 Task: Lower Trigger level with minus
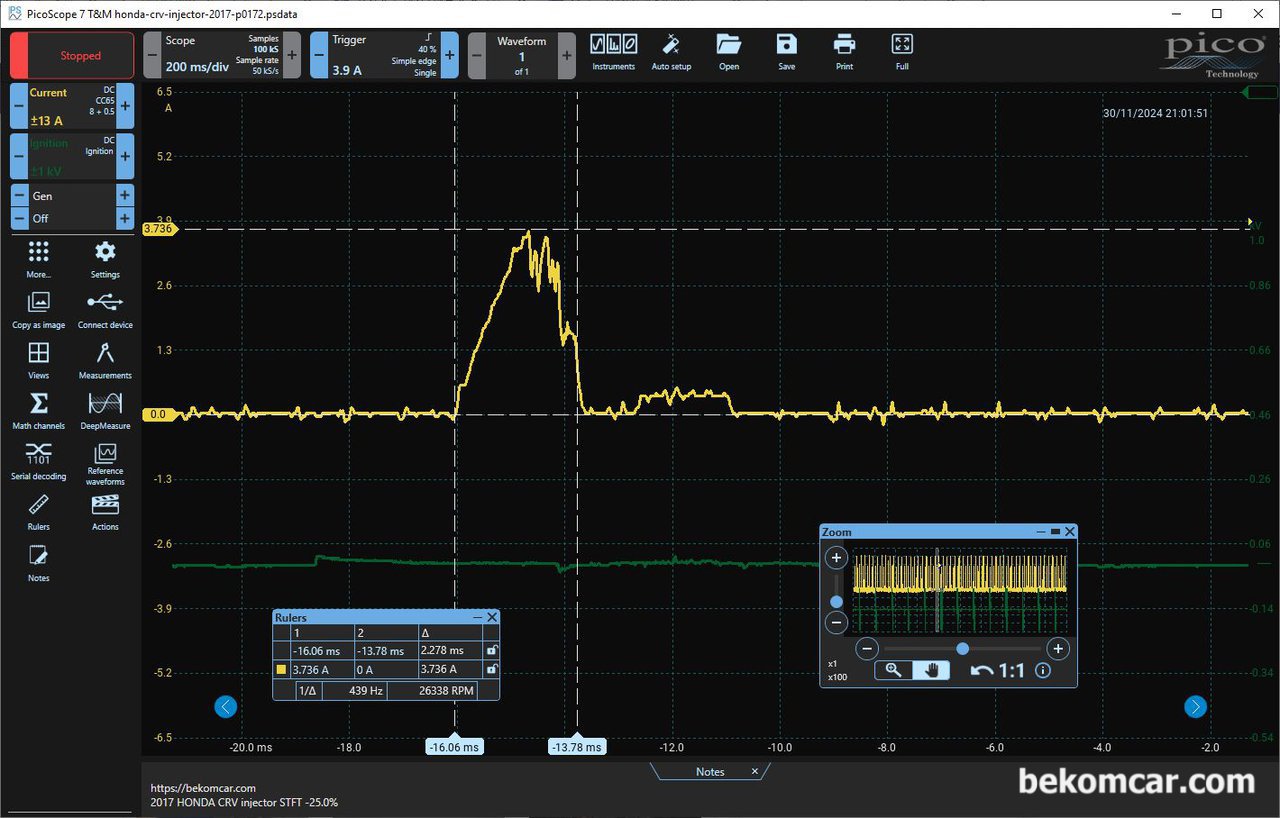click(318, 55)
